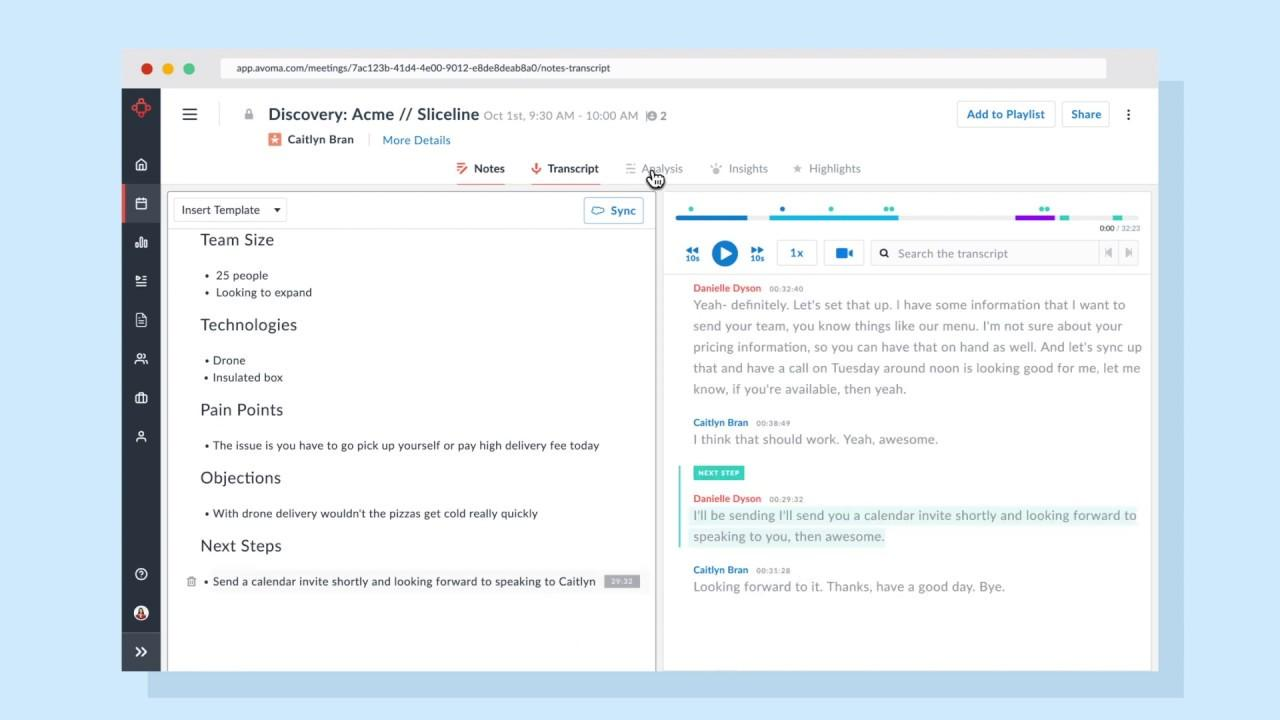Open the calendar meetings icon in the sidebar
Screen dimensions: 1280x720
[141, 203]
